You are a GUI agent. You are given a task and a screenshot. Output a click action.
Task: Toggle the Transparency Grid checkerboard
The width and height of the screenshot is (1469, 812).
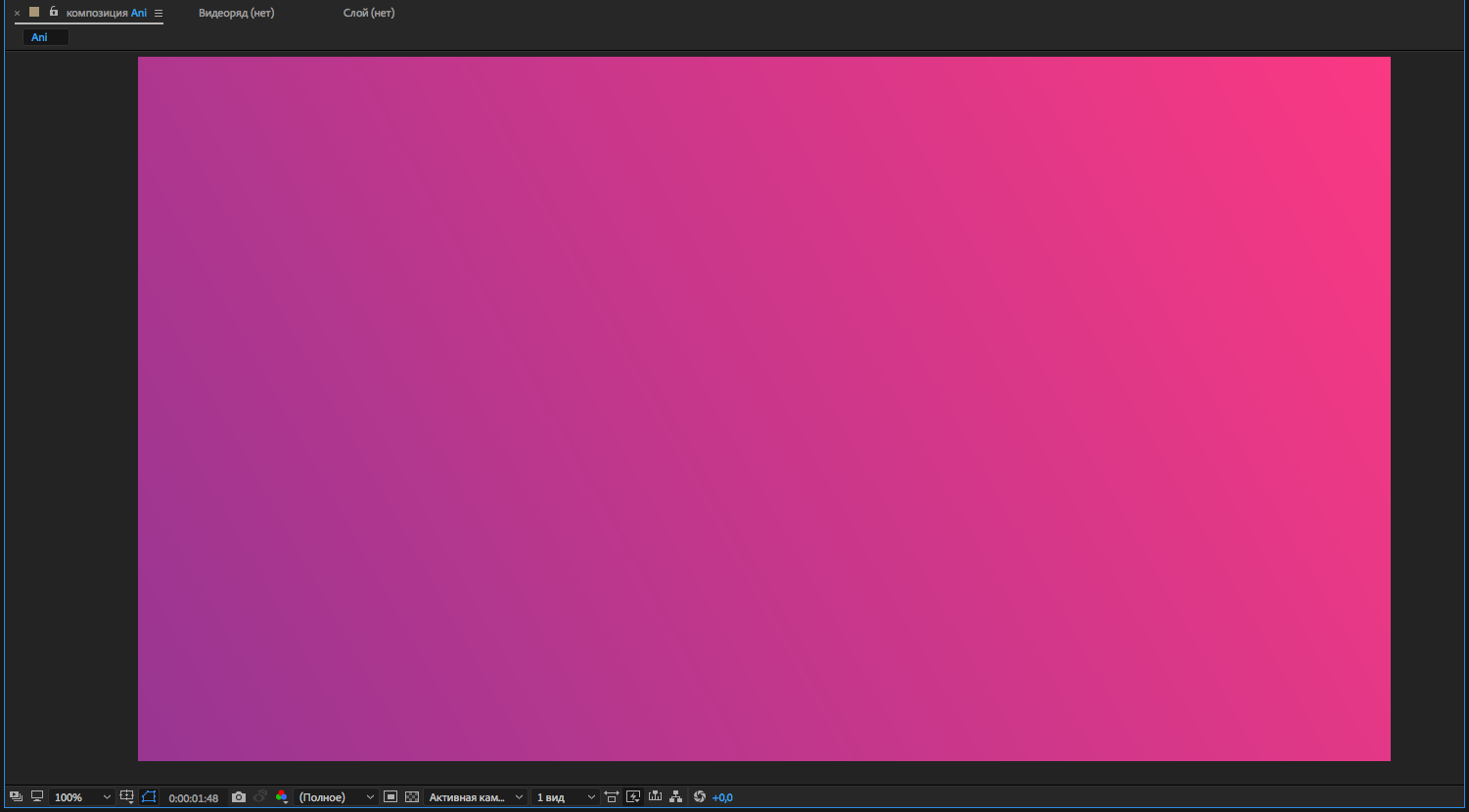(411, 796)
